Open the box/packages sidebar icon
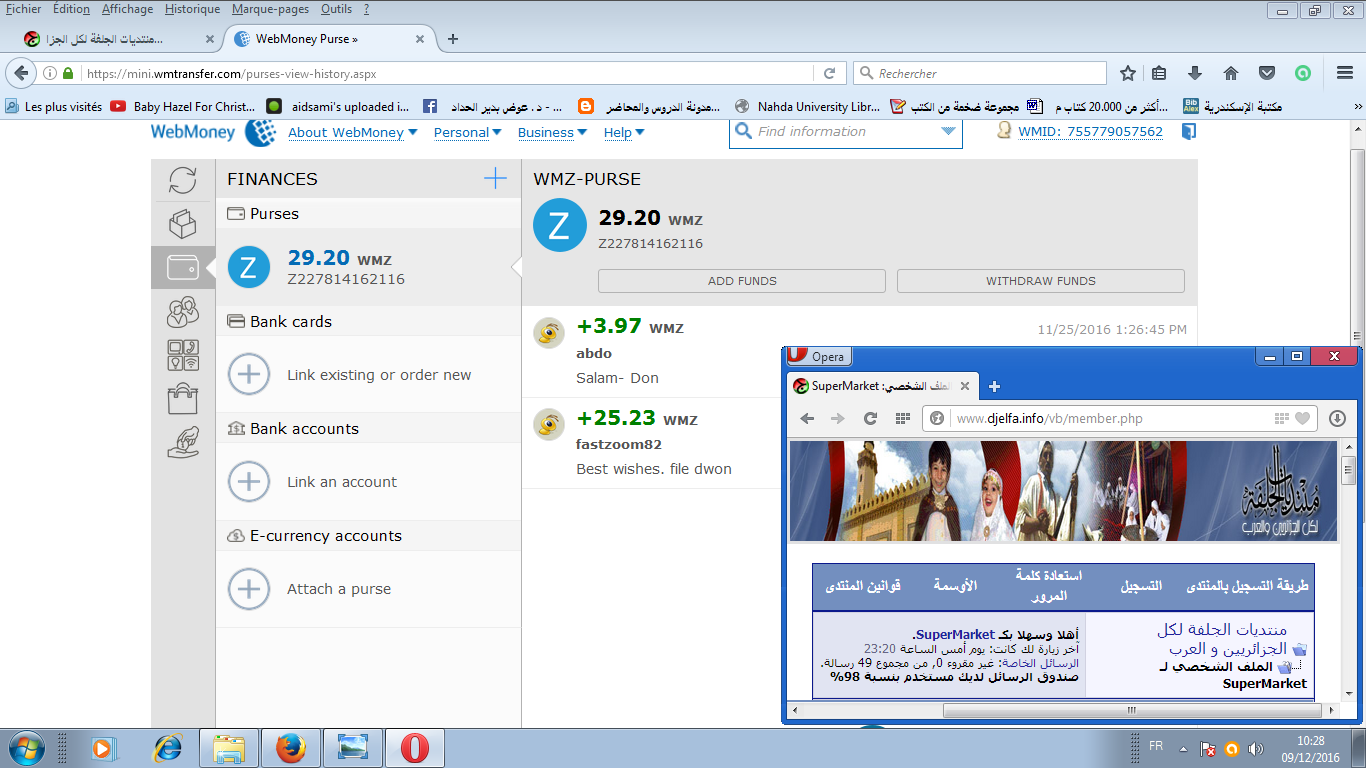This screenshot has width=1366, height=768. pyautogui.click(x=183, y=224)
